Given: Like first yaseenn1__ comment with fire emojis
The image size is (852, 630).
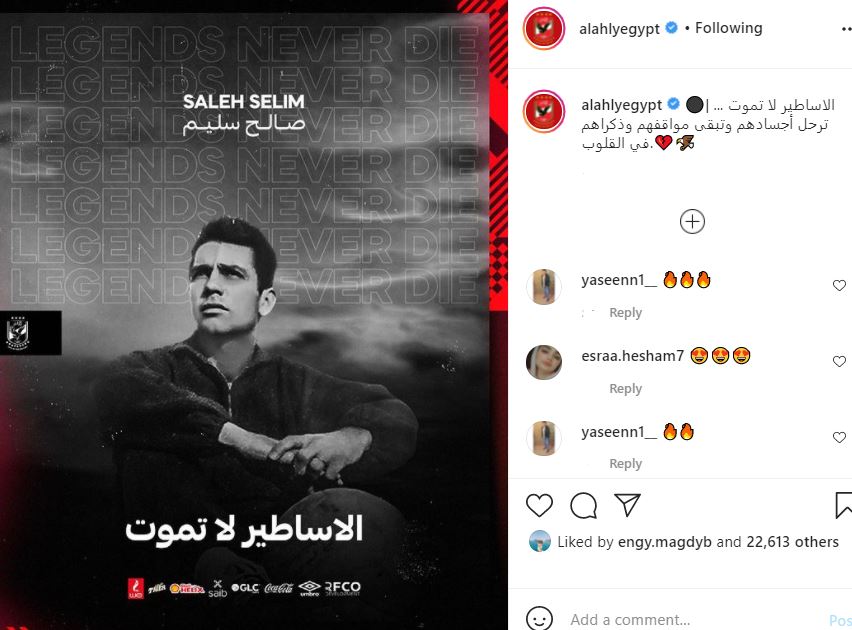Looking at the screenshot, I should pyautogui.click(x=839, y=285).
